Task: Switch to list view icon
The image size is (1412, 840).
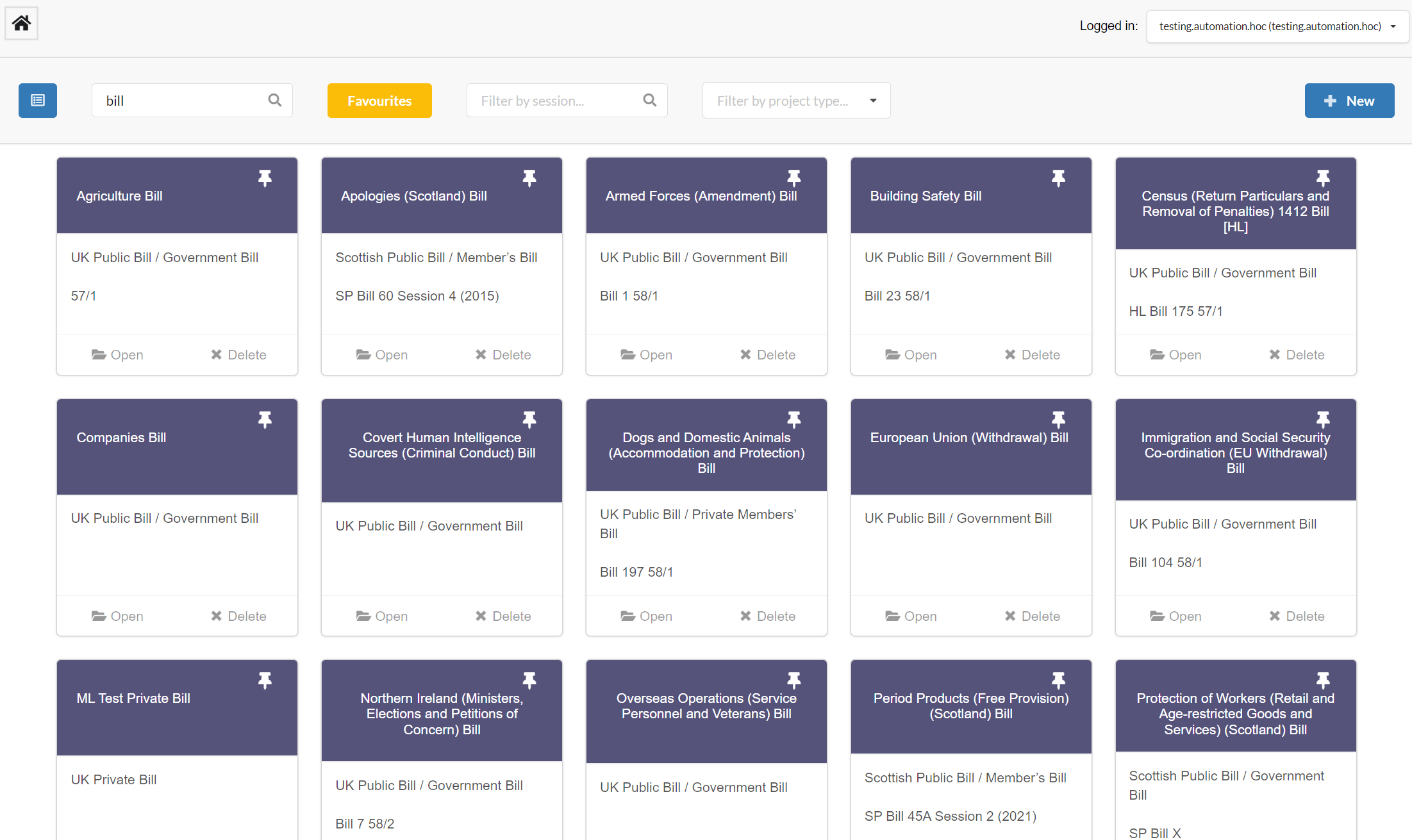Action: [x=38, y=101]
